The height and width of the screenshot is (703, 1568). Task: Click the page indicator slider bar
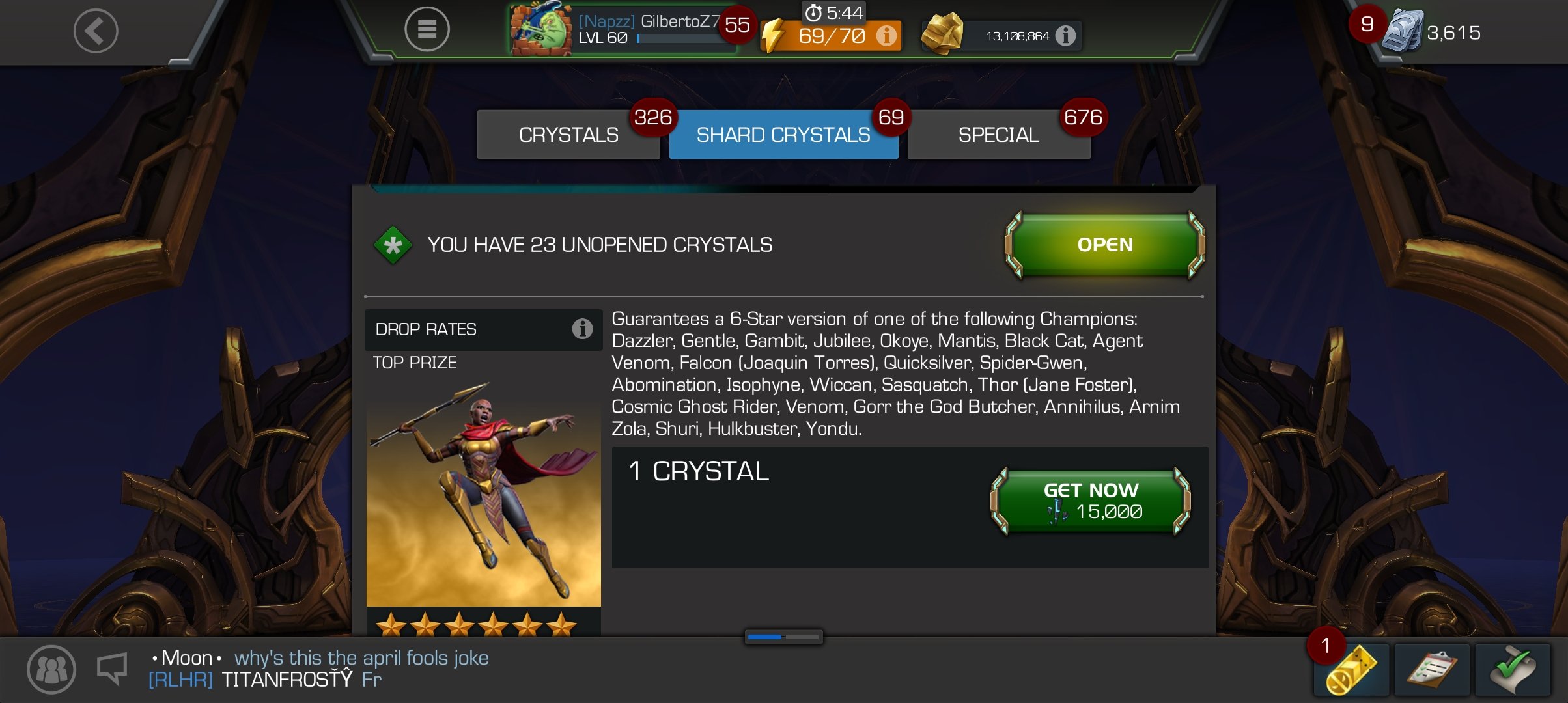pyautogui.click(x=783, y=637)
